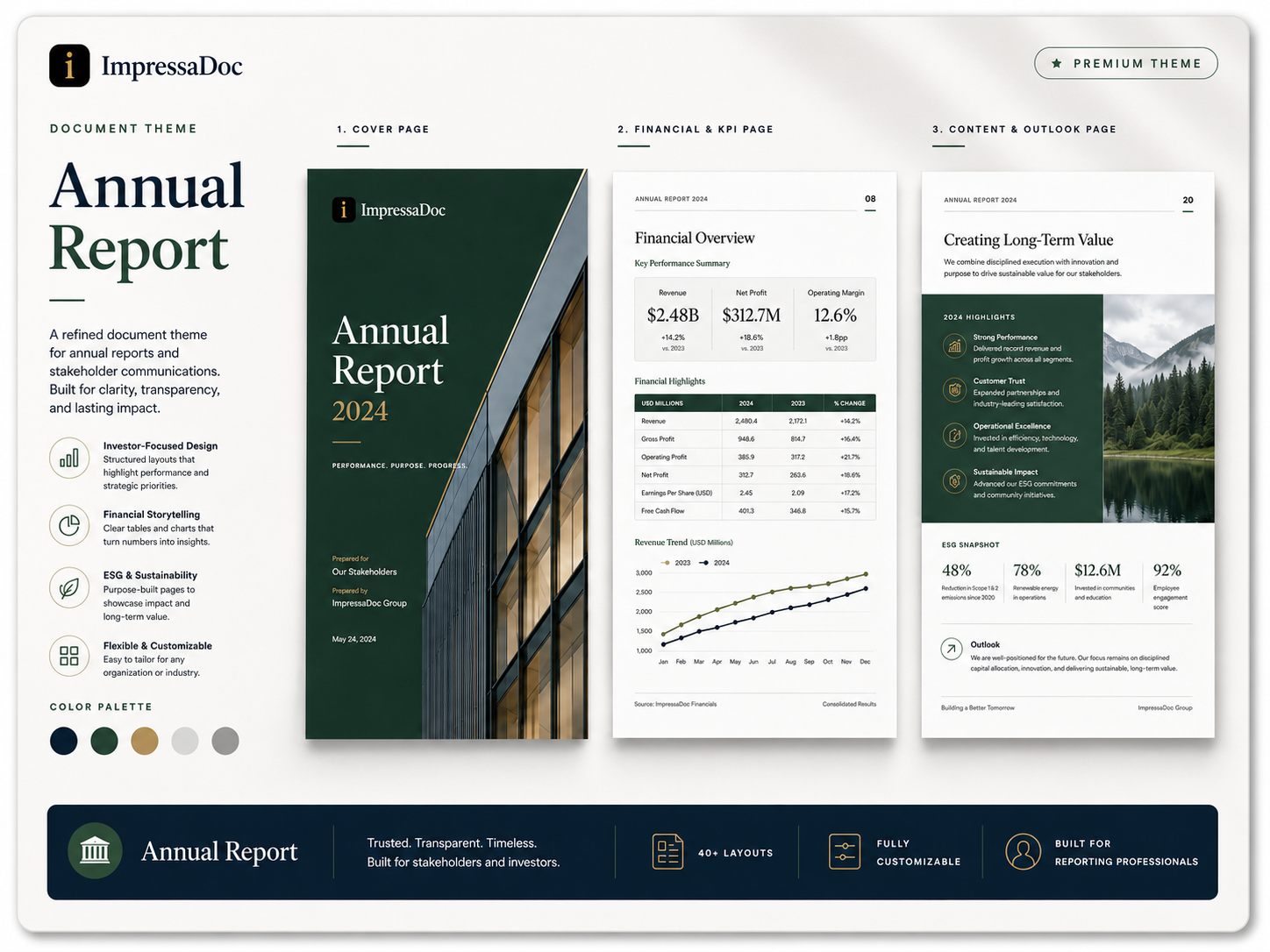Click the $2.48B revenue value
This screenshot has width=1270, height=952.
(x=673, y=315)
